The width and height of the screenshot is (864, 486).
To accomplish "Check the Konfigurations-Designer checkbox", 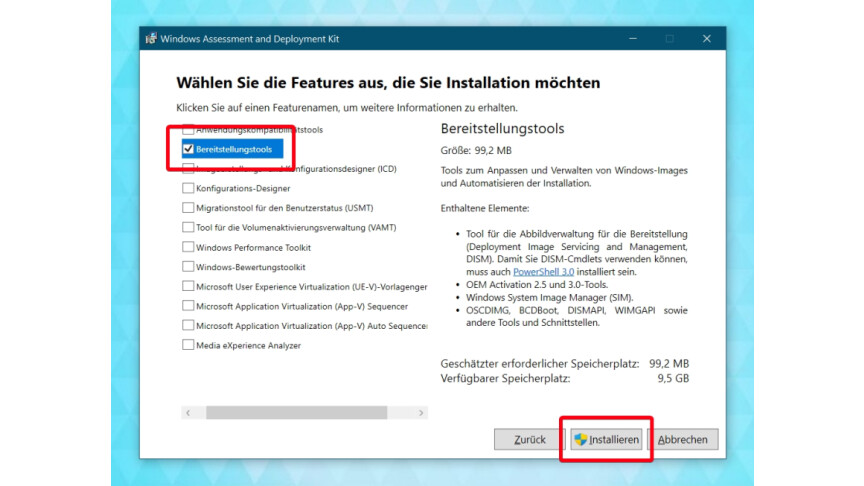I will point(188,188).
